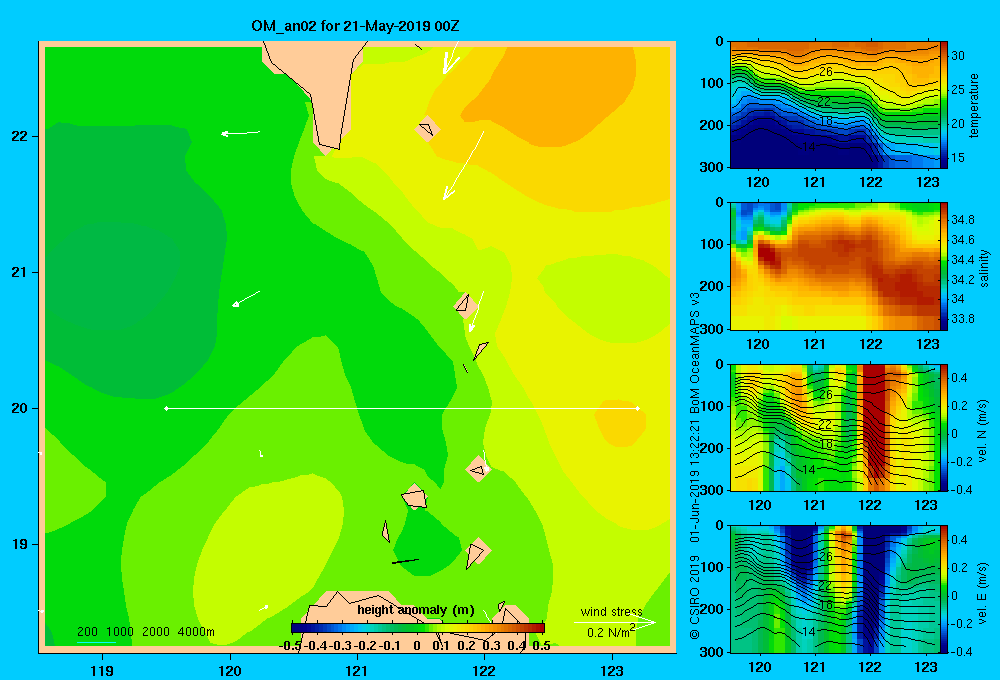The height and width of the screenshot is (680, 1000).
Task: Click the "34.4" tick on salinity color bar
Action: pos(962,260)
